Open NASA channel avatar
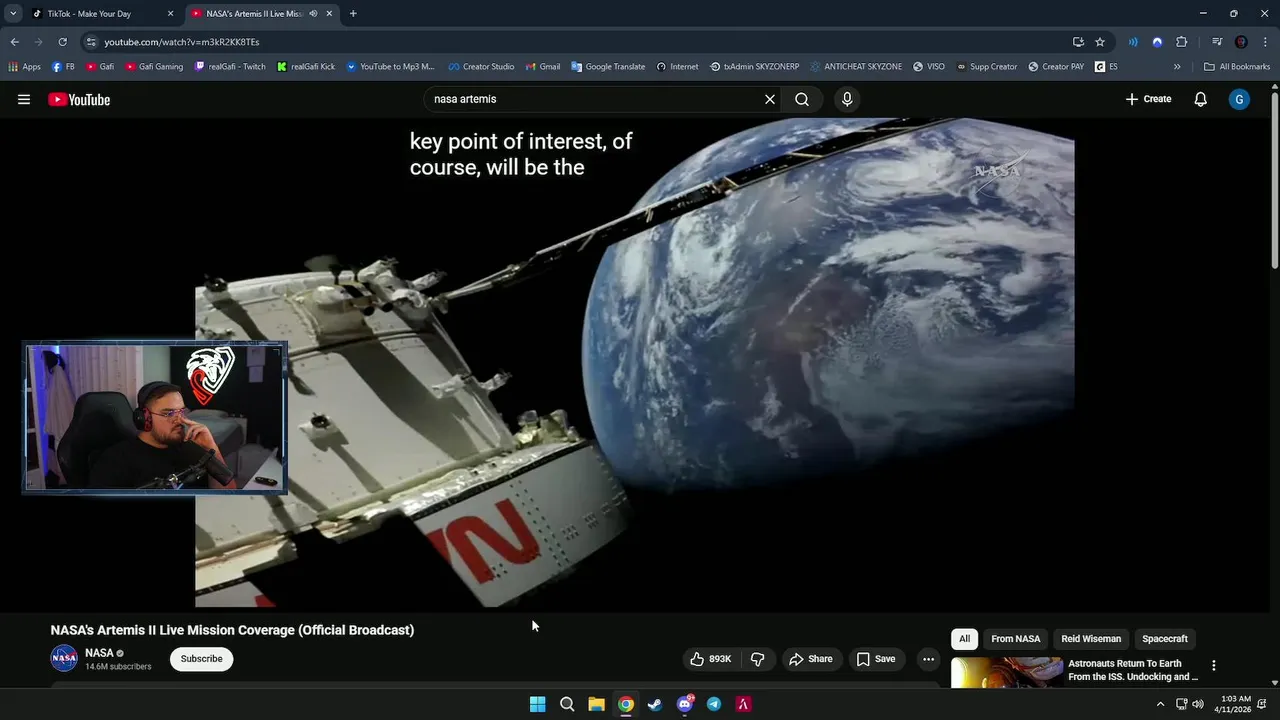The width and height of the screenshot is (1280, 720). click(64, 658)
